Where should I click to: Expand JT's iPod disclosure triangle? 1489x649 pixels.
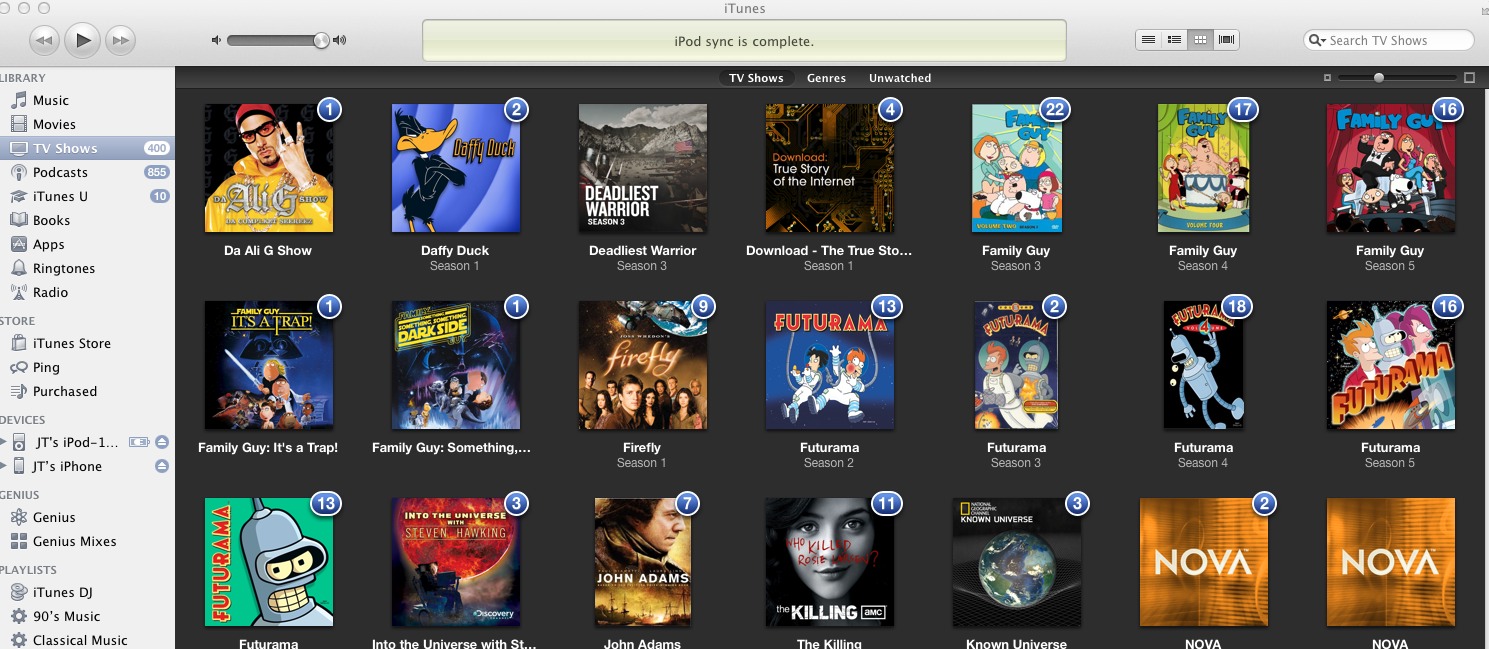coord(3,442)
